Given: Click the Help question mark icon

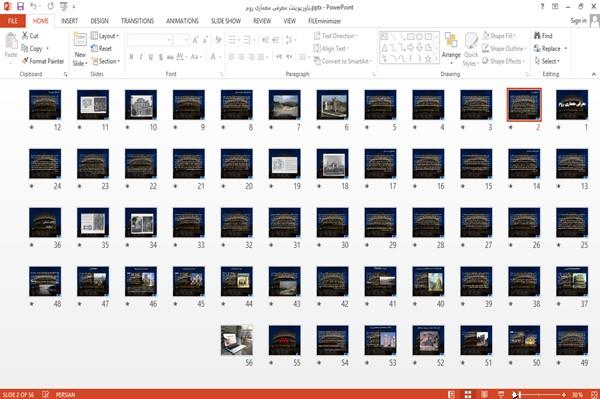Looking at the screenshot, I should (542, 7).
